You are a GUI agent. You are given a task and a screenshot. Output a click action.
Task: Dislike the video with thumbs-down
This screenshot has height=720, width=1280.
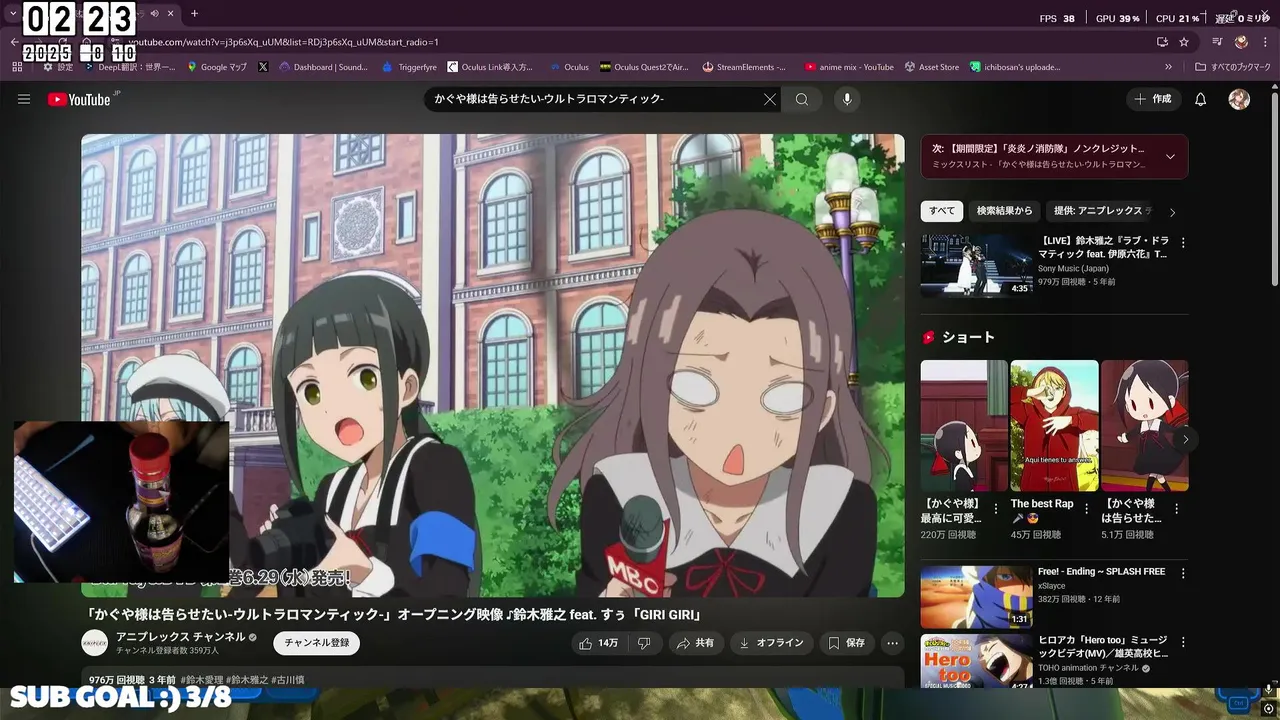644,643
